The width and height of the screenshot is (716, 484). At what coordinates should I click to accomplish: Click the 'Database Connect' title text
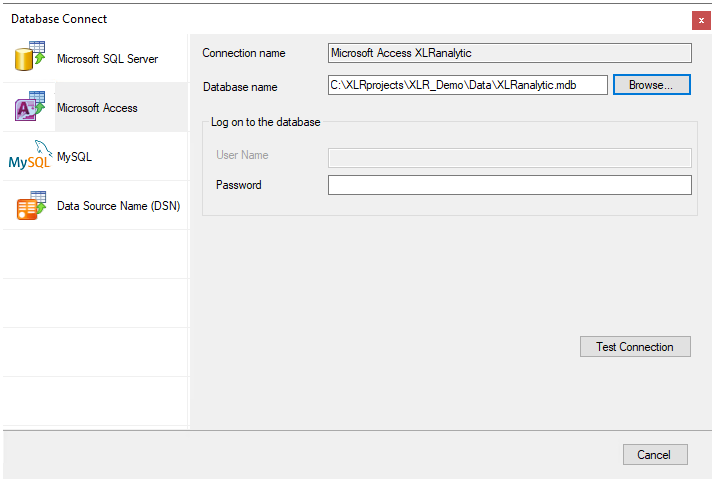coord(59,19)
